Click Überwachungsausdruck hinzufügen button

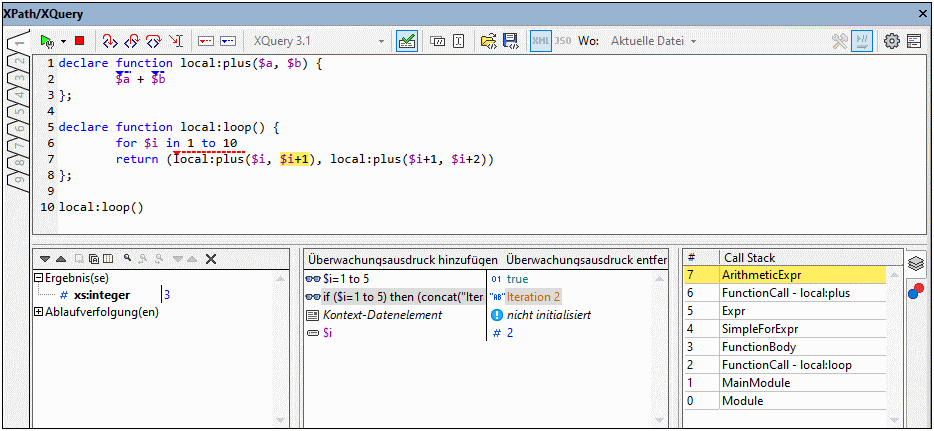[x=402, y=259]
